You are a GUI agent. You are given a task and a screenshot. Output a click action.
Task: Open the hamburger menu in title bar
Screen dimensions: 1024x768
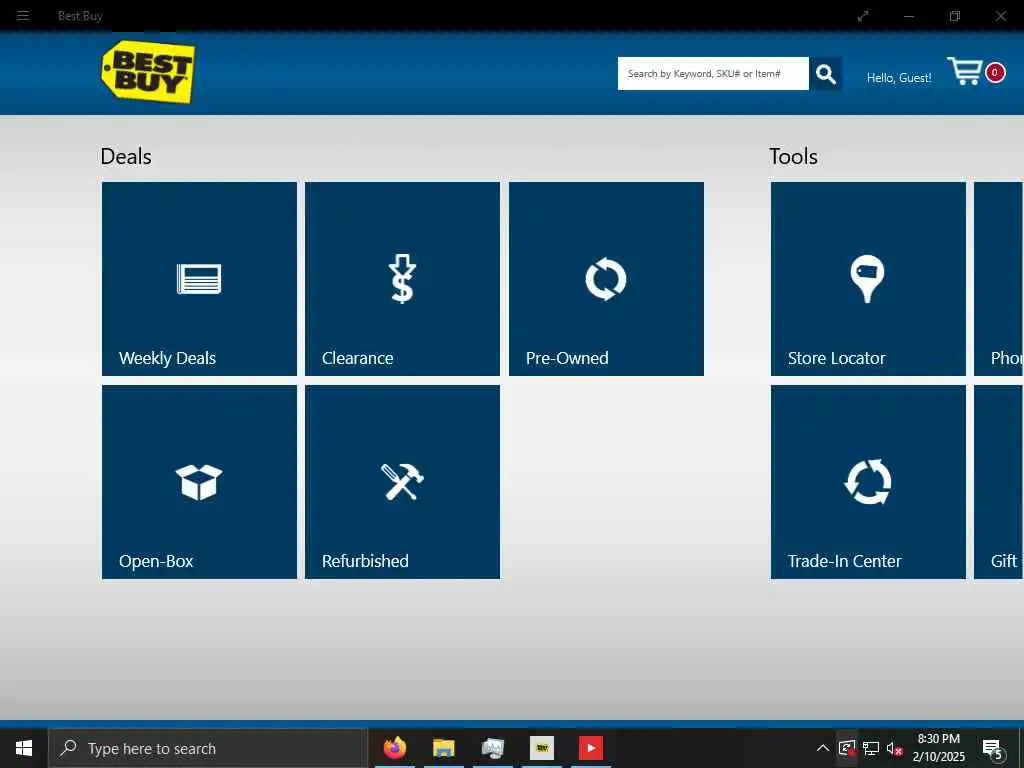coord(23,16)
